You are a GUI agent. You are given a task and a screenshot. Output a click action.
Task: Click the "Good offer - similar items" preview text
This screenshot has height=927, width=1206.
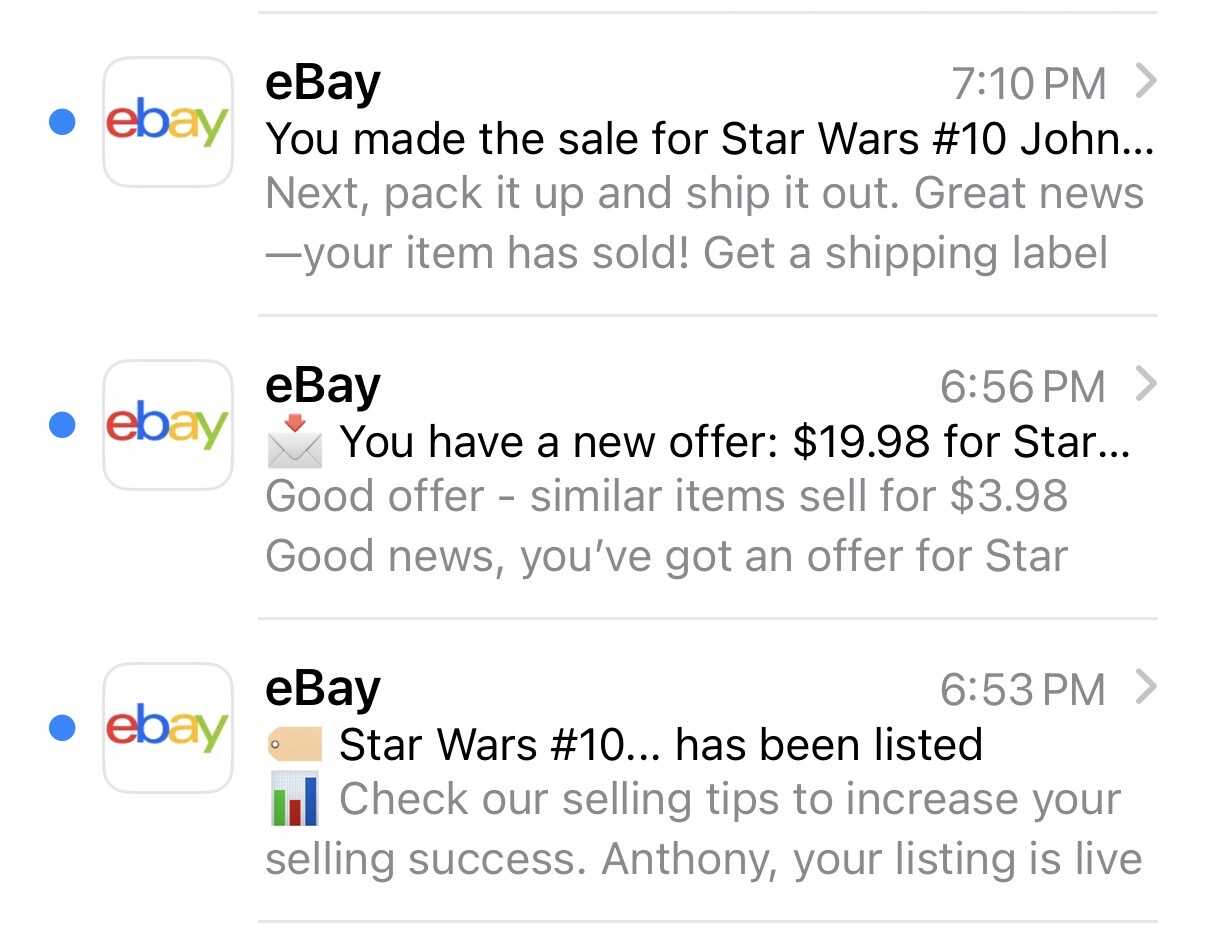[666, 496]
